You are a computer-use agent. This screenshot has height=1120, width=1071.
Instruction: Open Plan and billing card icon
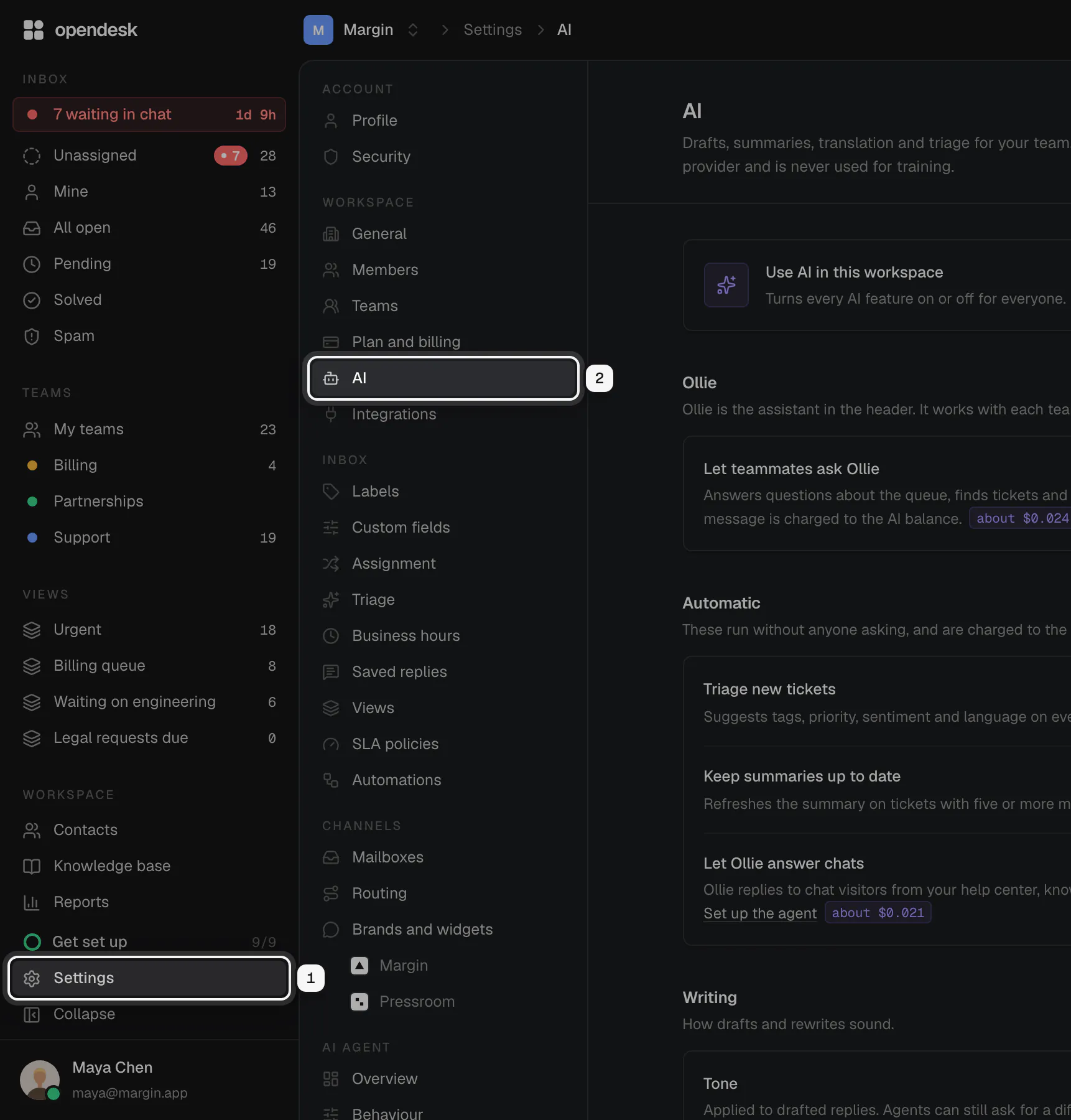tap(331, 342)
